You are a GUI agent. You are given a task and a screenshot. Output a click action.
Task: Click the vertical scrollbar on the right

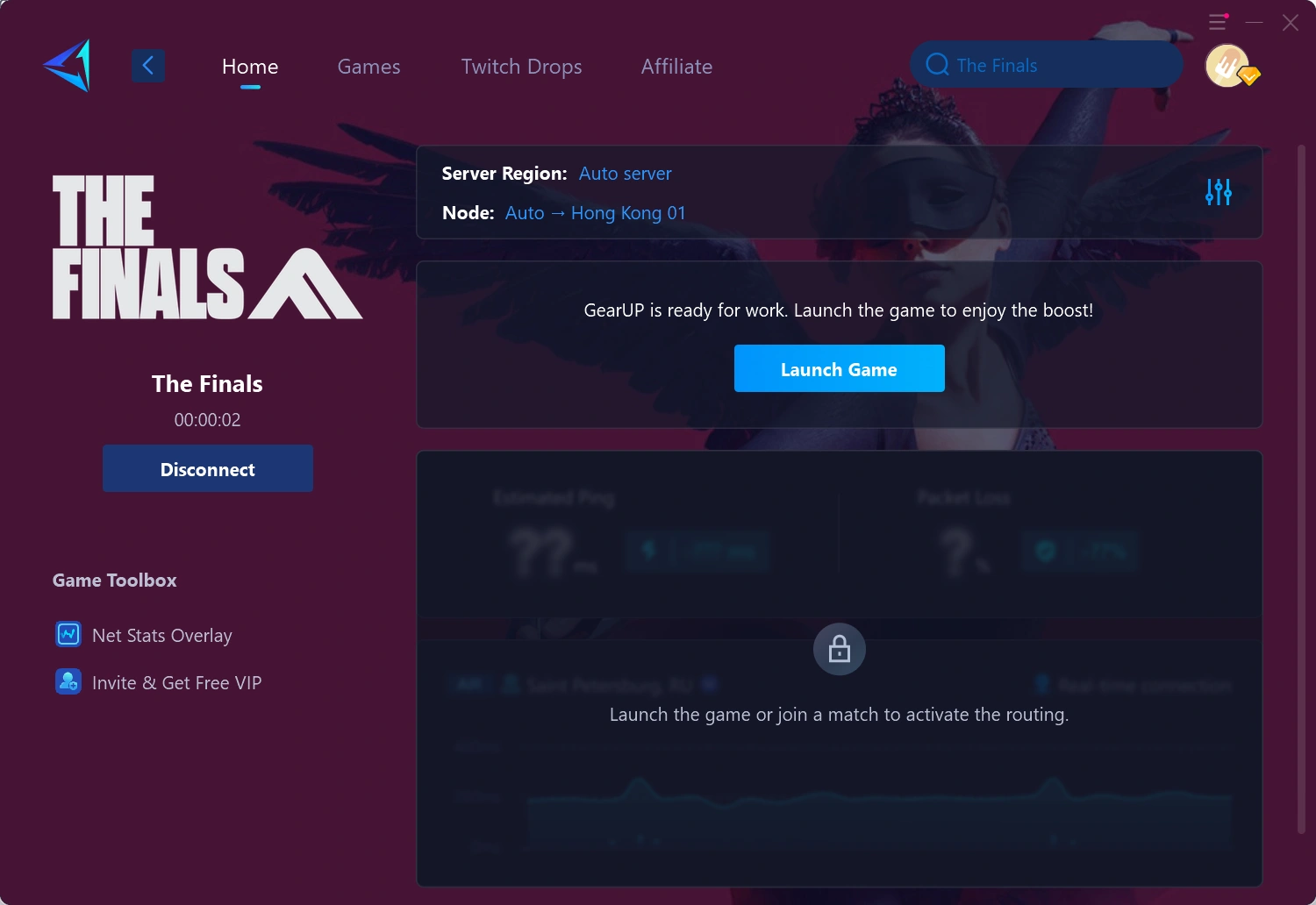[x=1301, y=489]
